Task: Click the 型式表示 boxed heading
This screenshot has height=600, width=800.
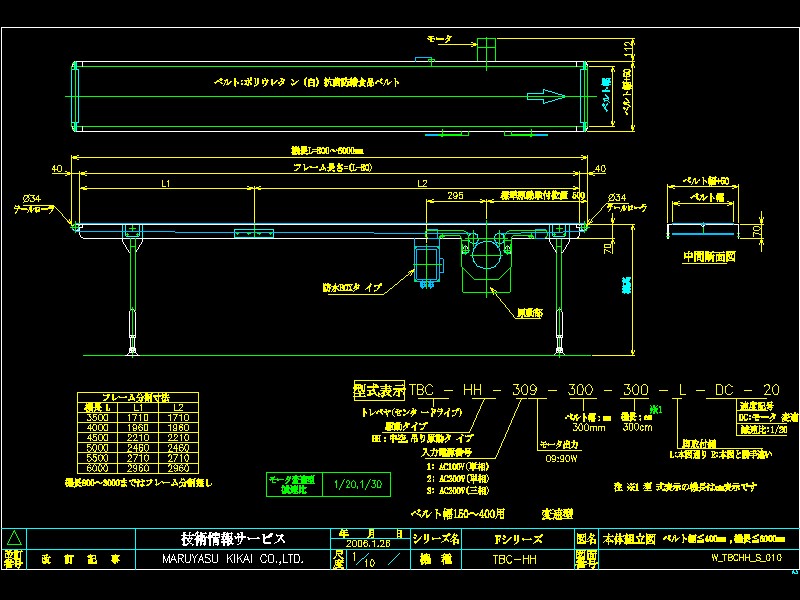Action: pyautogui.click(x=379, y=391)
